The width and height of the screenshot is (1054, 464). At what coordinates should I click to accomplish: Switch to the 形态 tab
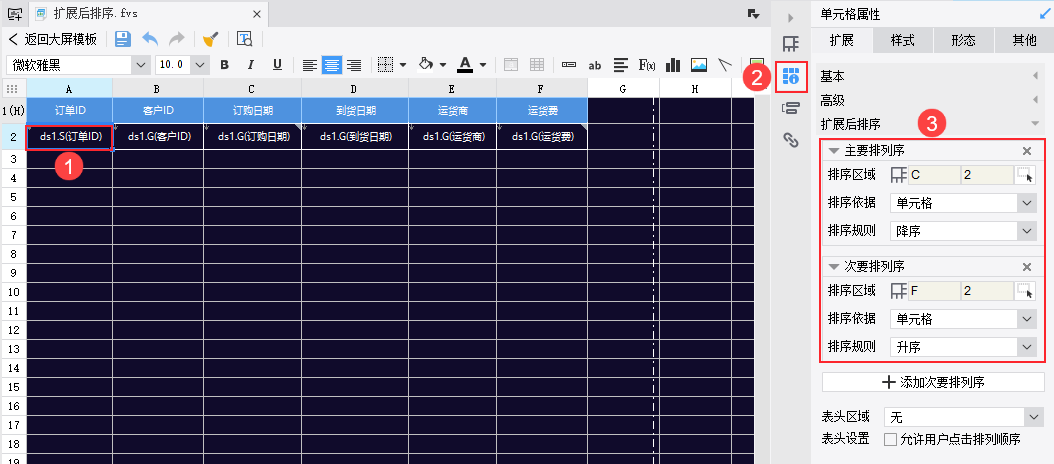click(x=963, y=40)
